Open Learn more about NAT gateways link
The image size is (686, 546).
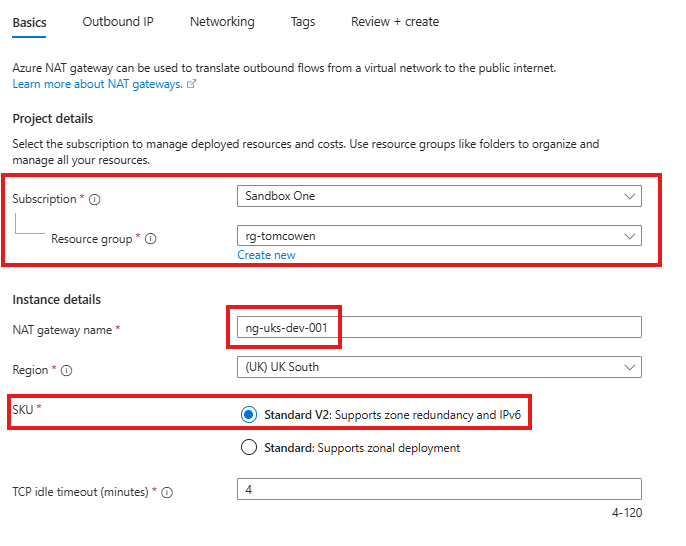coord(97,85)
